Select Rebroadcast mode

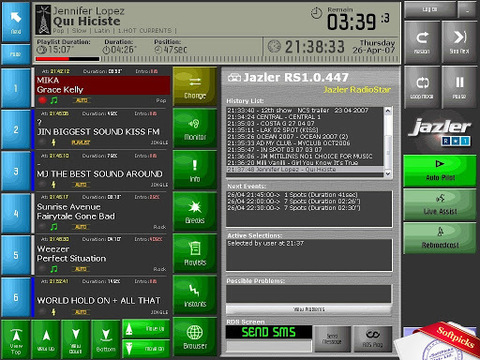tap(440, 238)
